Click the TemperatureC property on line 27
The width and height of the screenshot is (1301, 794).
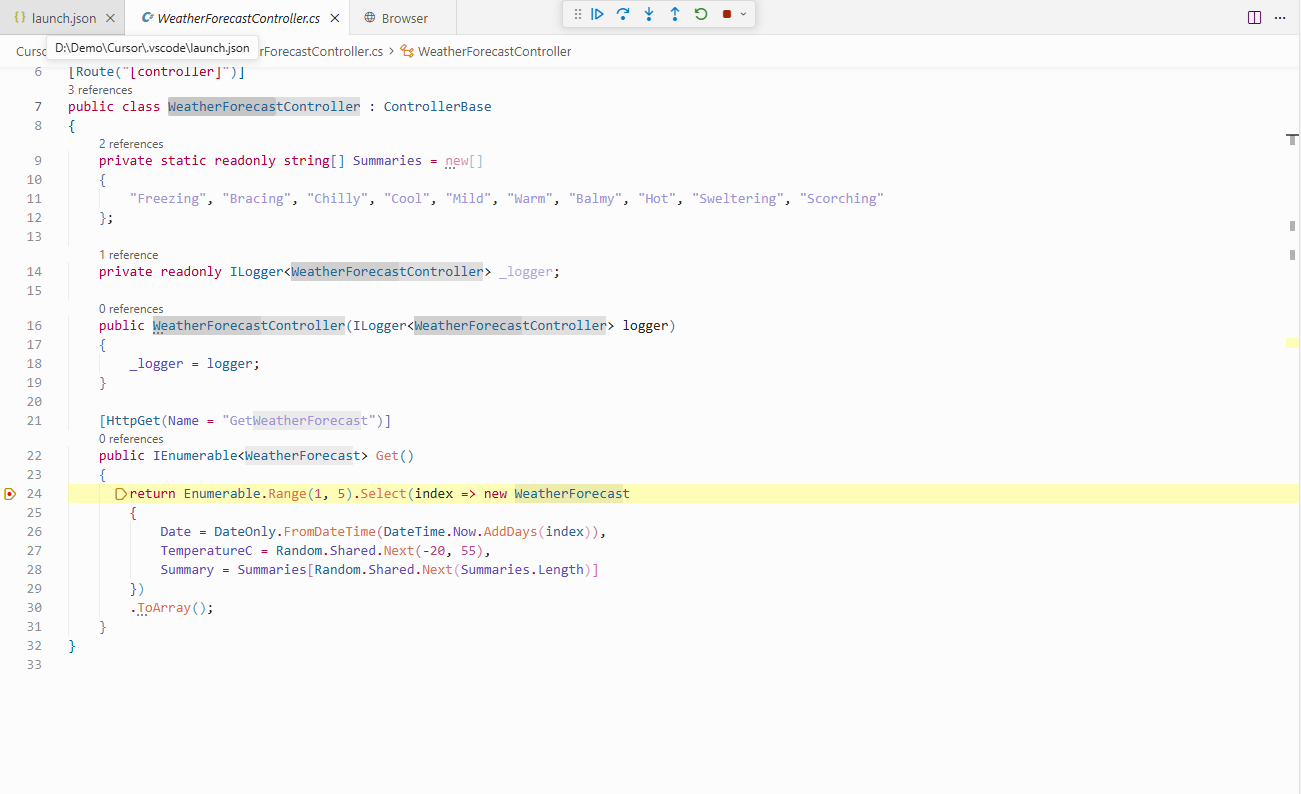click(x=207, y=551)
